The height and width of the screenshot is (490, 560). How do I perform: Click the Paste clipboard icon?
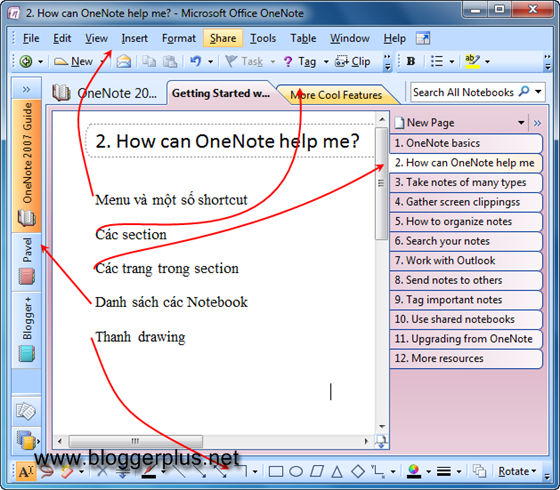coord(170,61)
